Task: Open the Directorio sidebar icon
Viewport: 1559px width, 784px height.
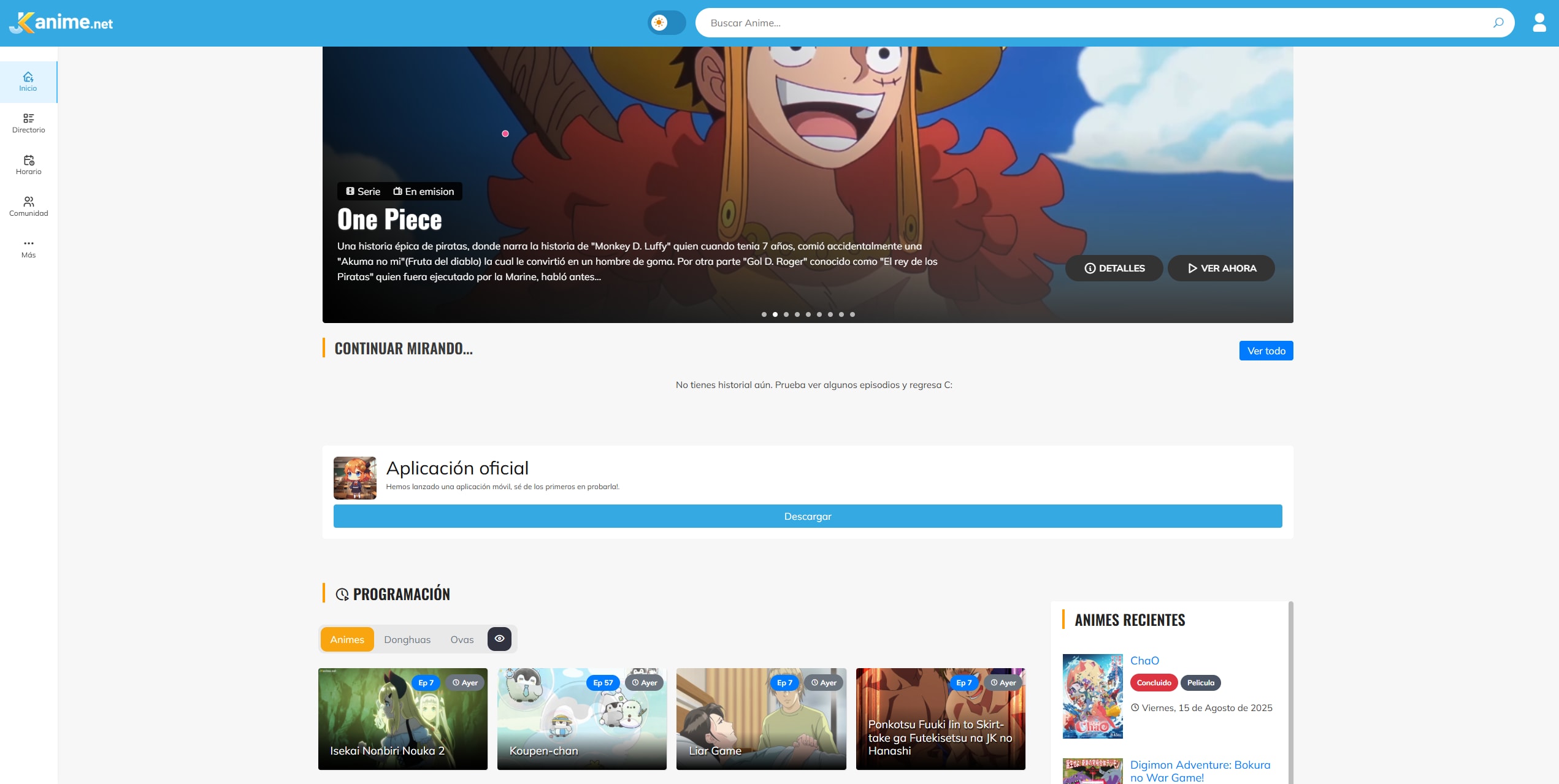Action: (28, 123)
